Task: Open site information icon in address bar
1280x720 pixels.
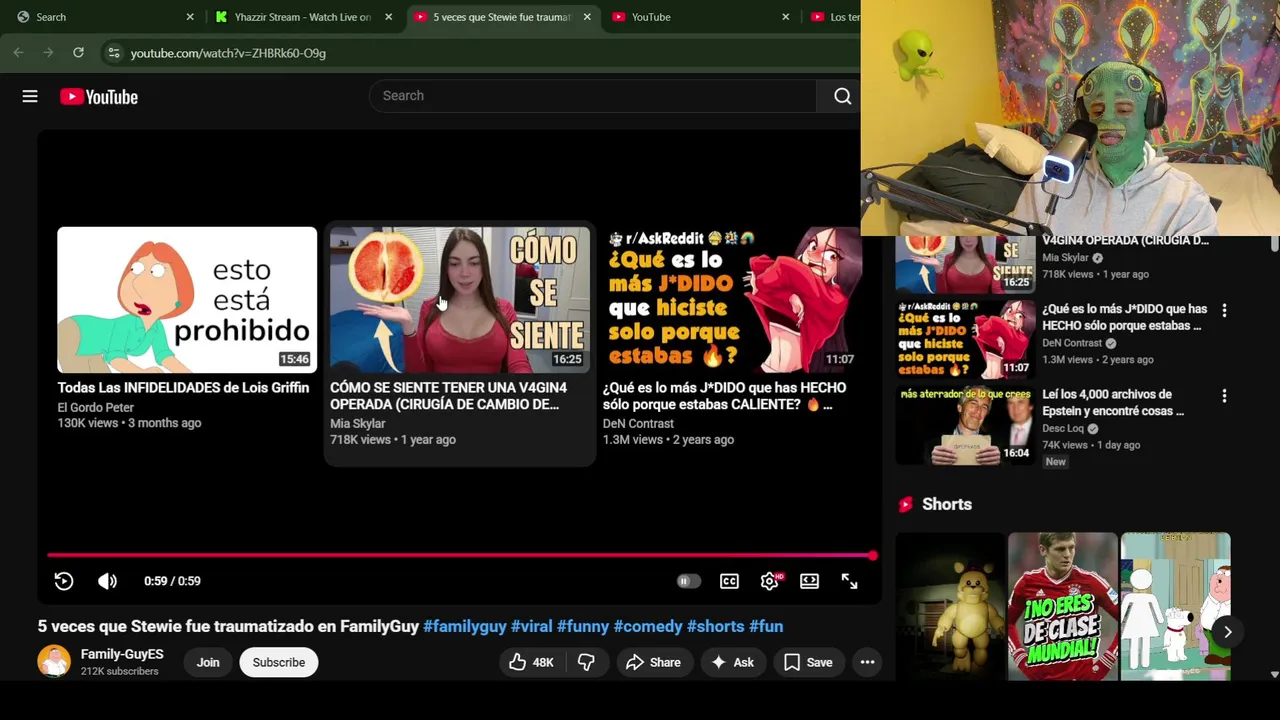Action: [114, 53]
